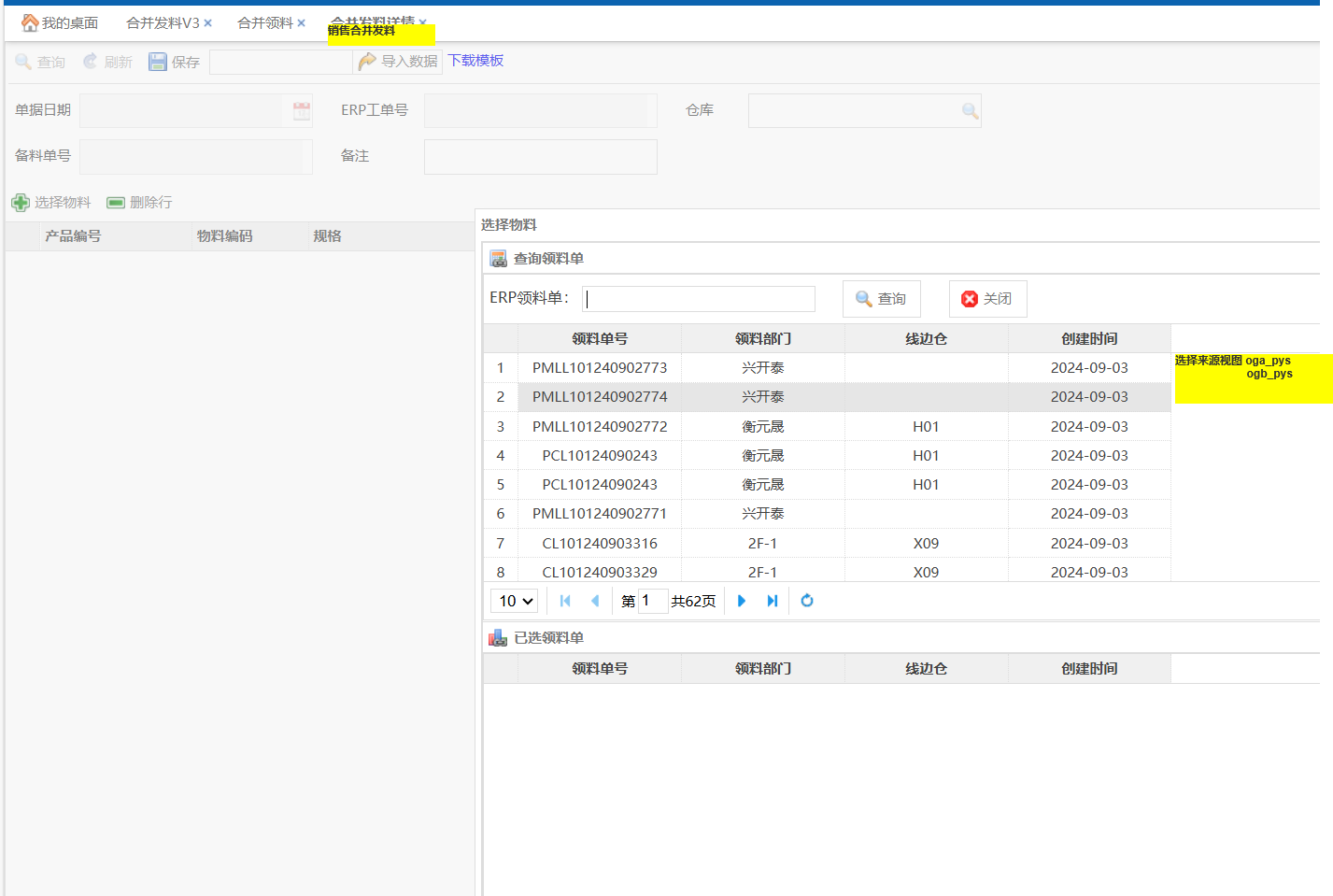Select row PMLL101240902773

pyautogui.click(x=828, y=367)
